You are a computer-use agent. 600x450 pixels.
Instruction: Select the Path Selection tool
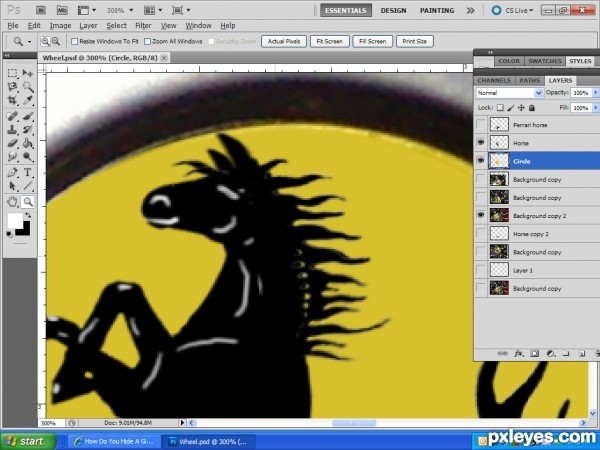(13, 186)
